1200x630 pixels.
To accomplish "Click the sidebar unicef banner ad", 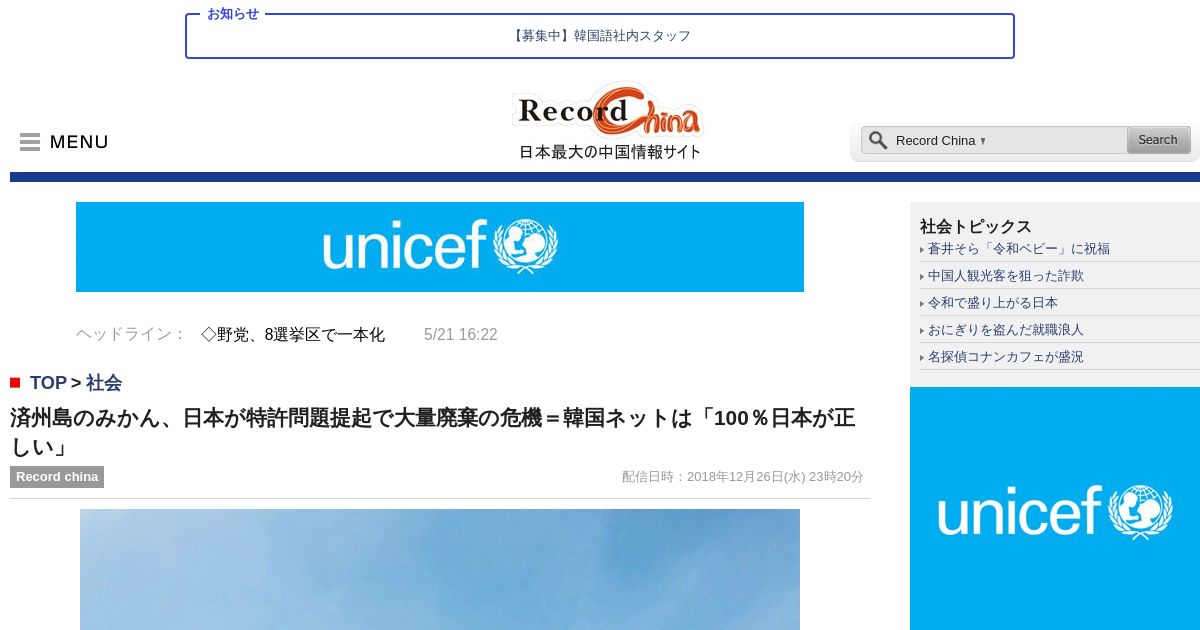I will click(x=1055, y=509).
